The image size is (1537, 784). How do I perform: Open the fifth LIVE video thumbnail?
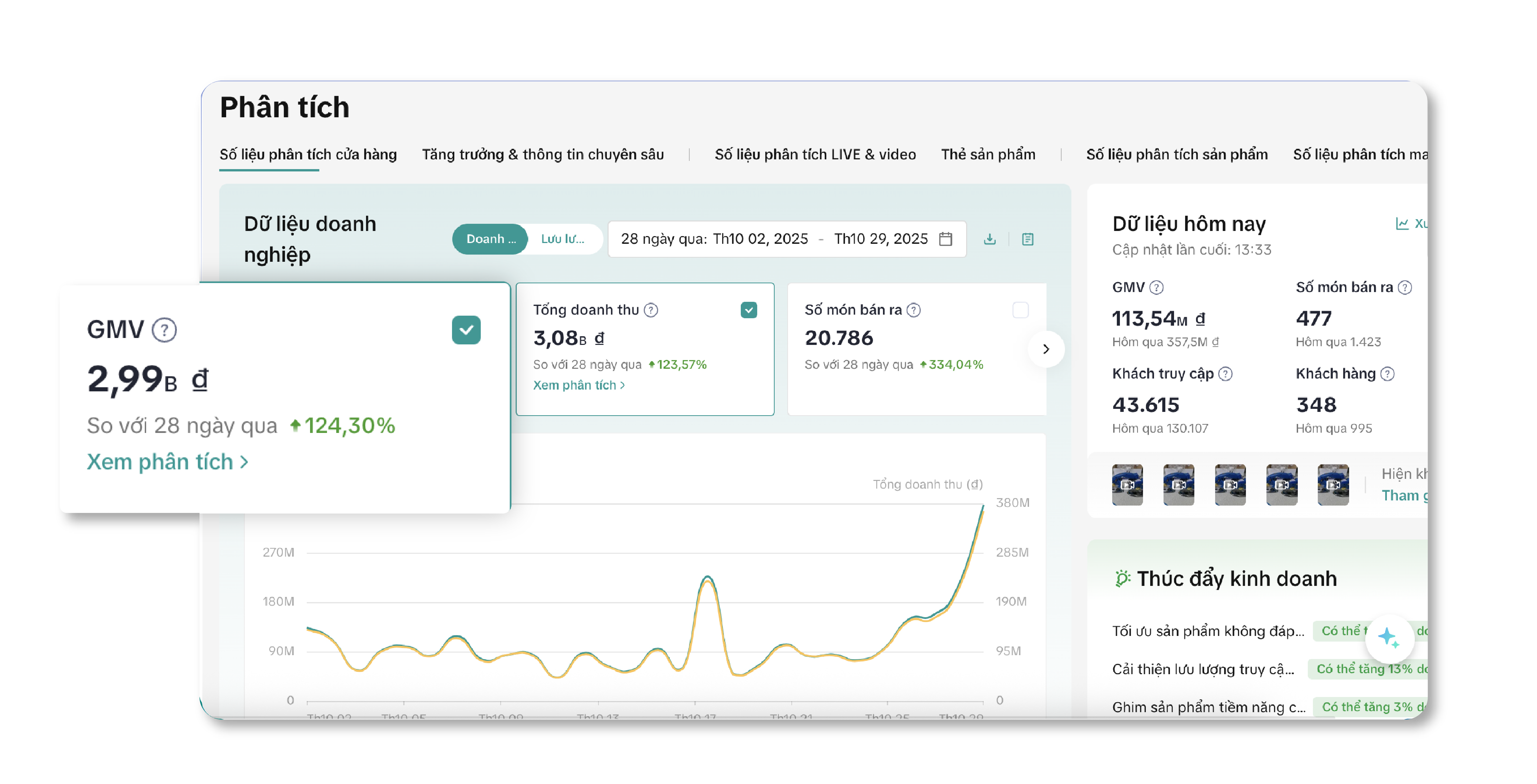tap(1333, 485)
